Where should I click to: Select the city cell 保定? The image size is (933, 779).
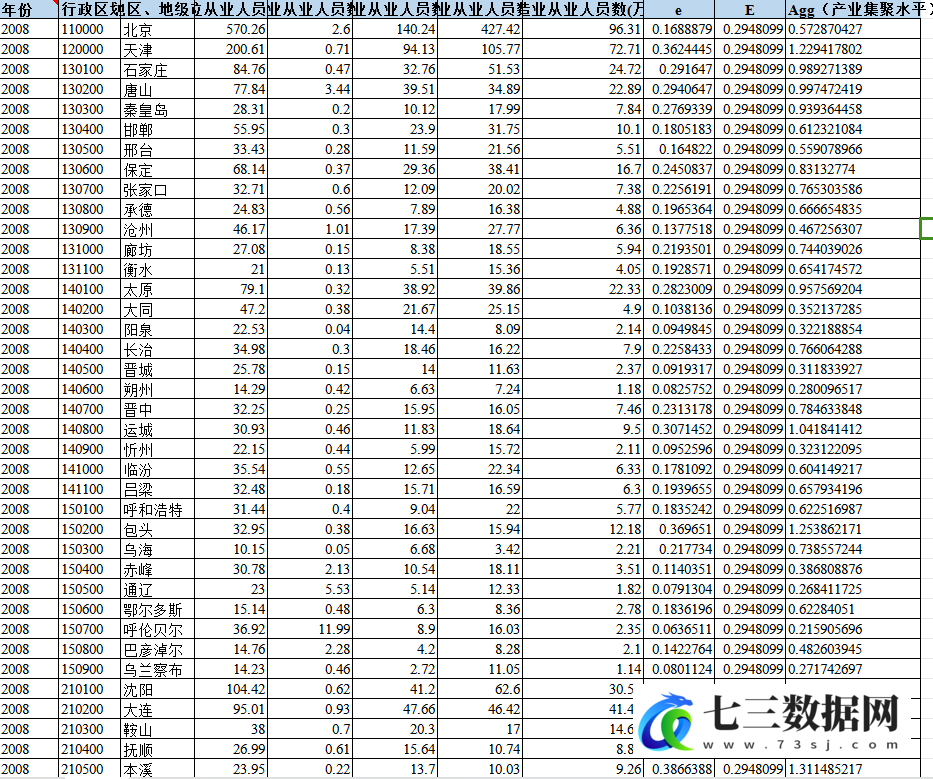[157, 169]
